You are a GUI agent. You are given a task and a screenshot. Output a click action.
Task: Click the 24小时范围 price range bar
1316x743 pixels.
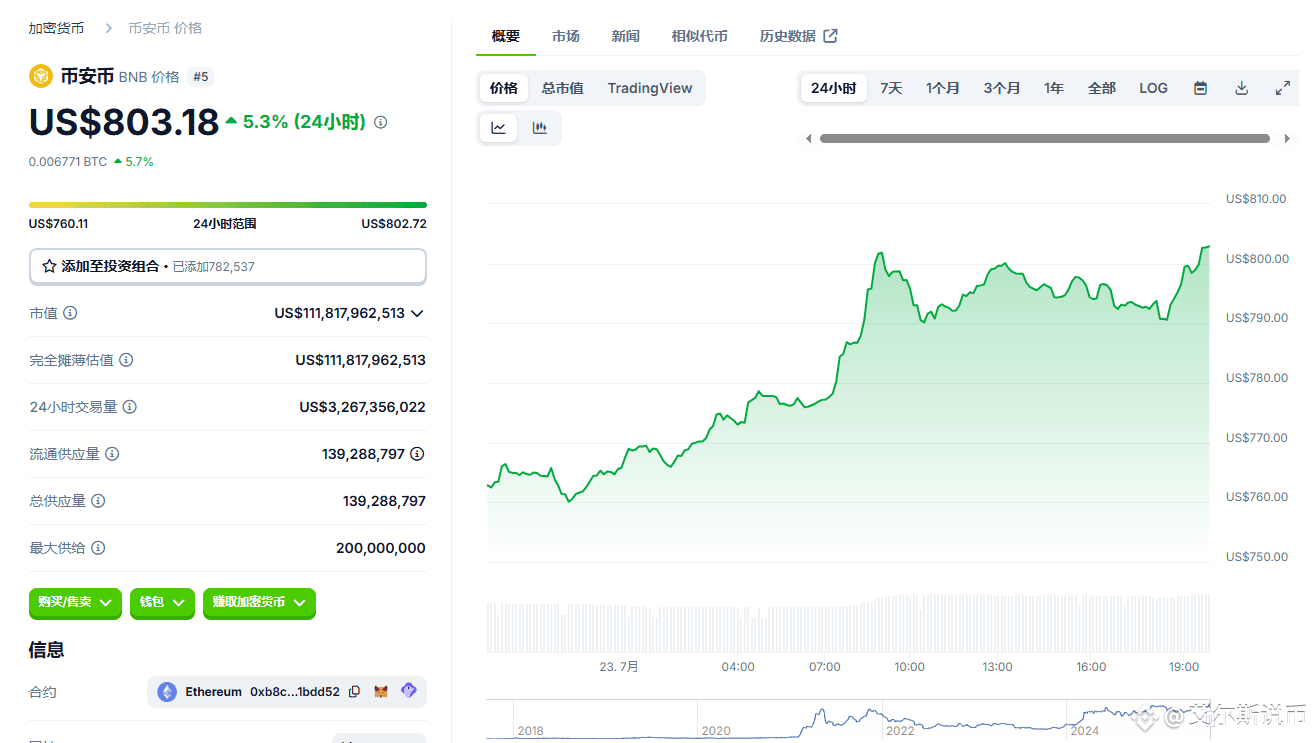228,205
